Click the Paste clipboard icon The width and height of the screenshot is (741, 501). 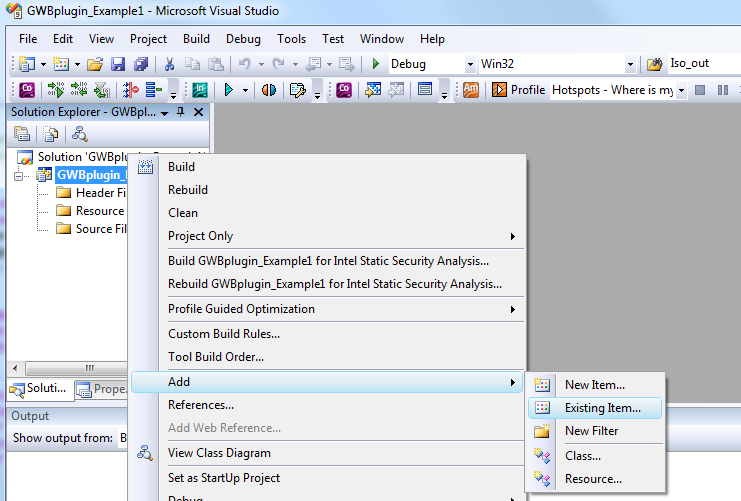pos(215,64)
